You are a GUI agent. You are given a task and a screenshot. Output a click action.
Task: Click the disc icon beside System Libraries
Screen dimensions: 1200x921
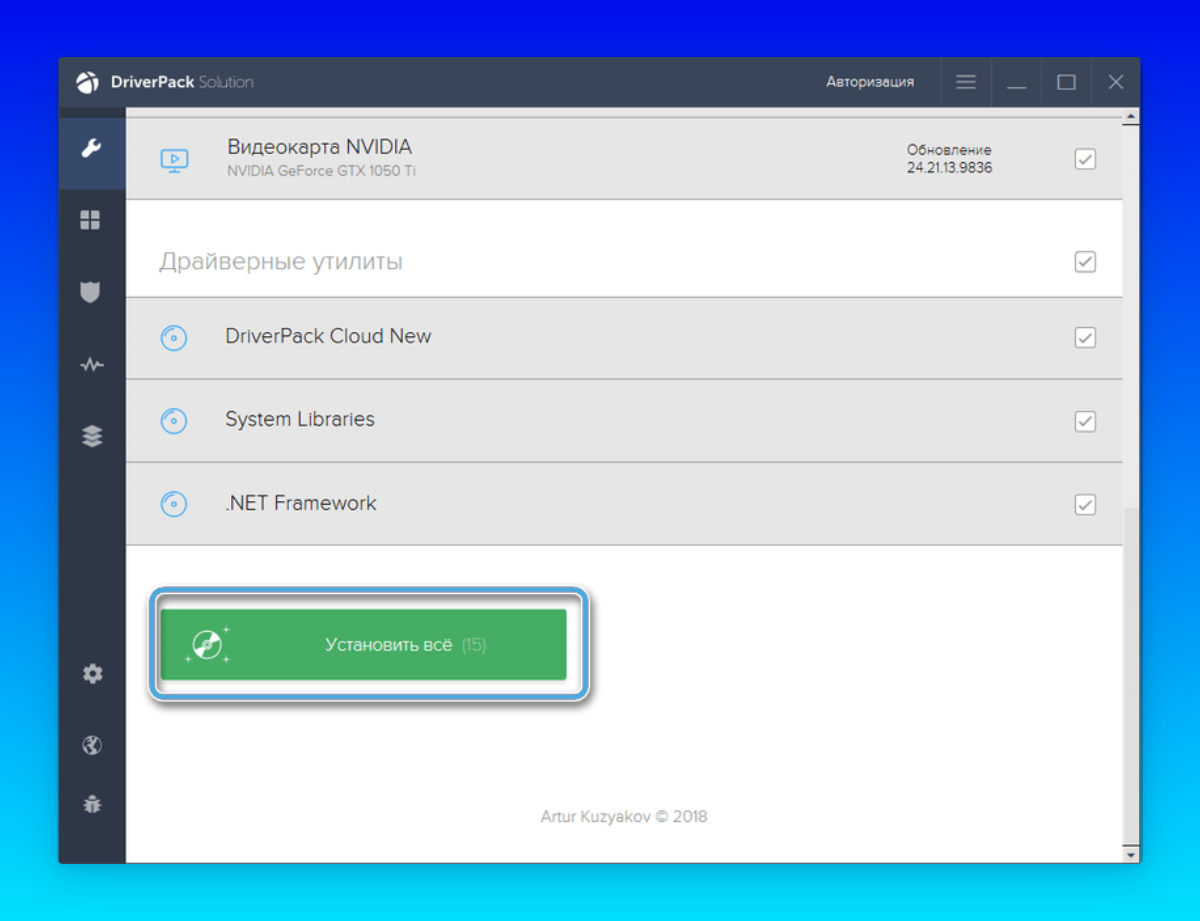click(x=174, y=421)
